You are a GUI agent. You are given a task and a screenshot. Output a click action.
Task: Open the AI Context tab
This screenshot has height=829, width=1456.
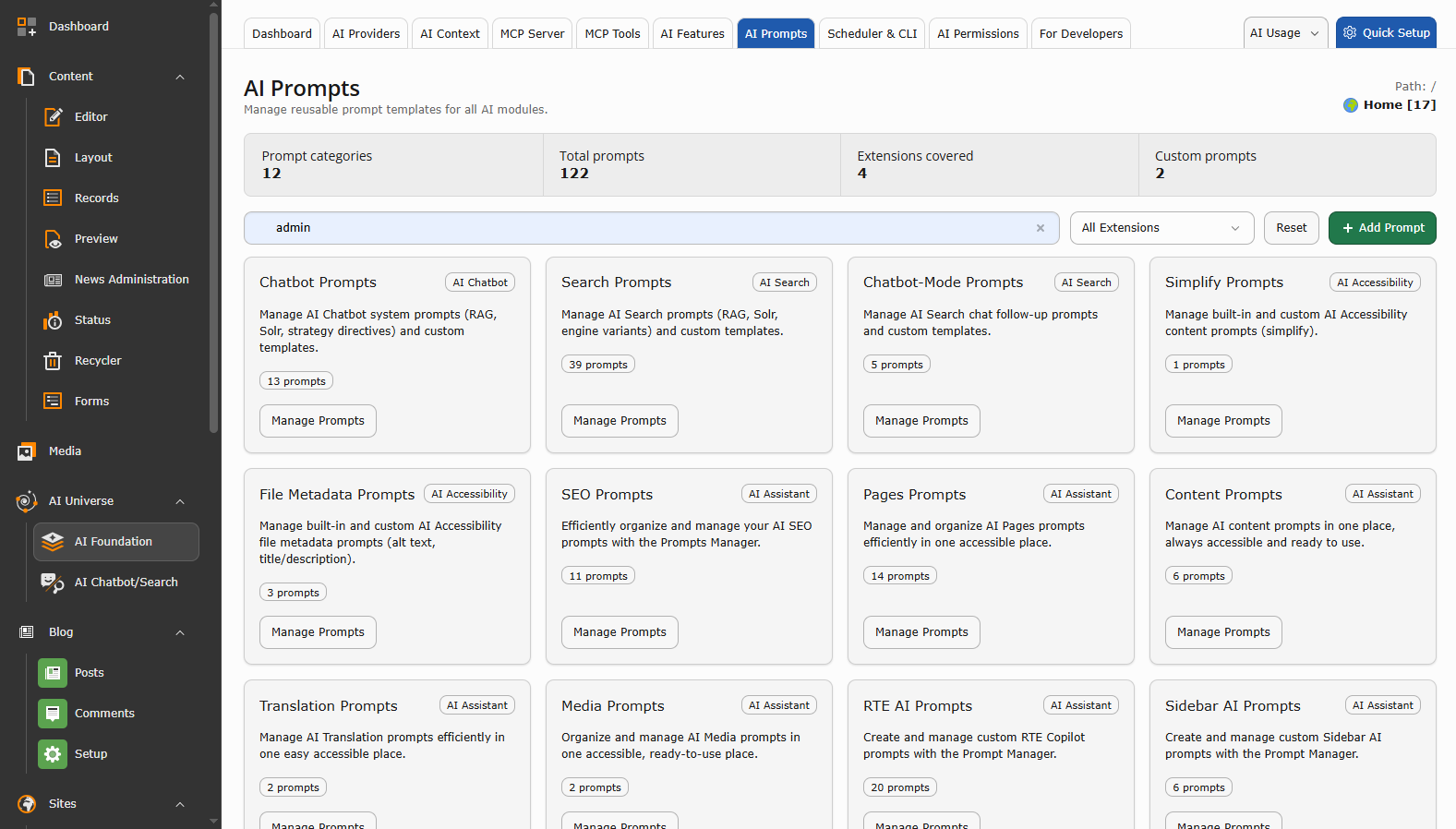(450, 34)
